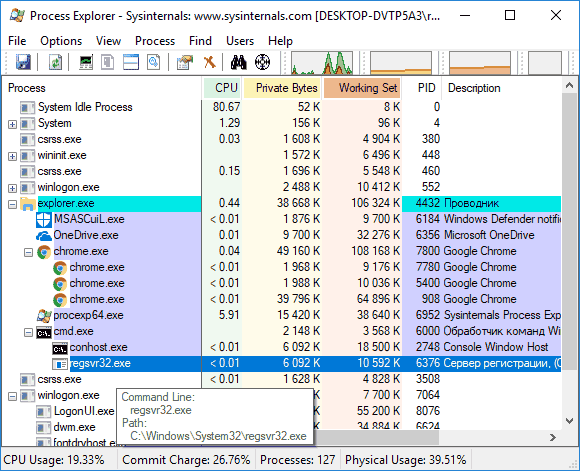Sort by the CPU column header
The image size is (580, 471).
coord(222,88)
